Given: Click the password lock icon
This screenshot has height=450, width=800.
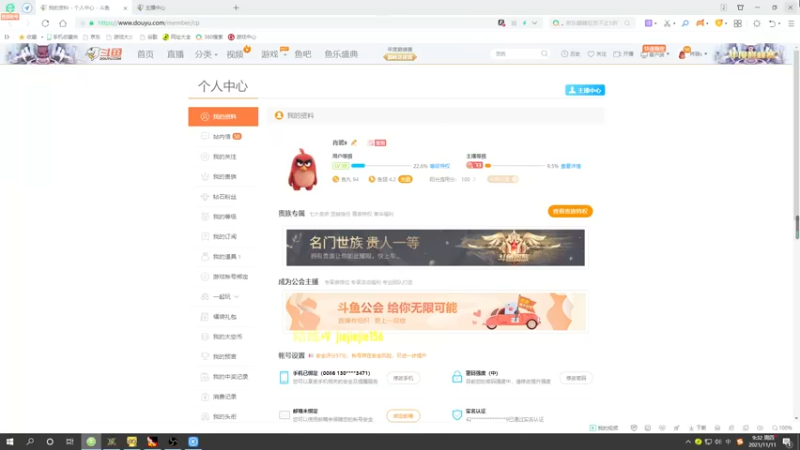Looking at the screenshot, I should [x=457, y=377].
